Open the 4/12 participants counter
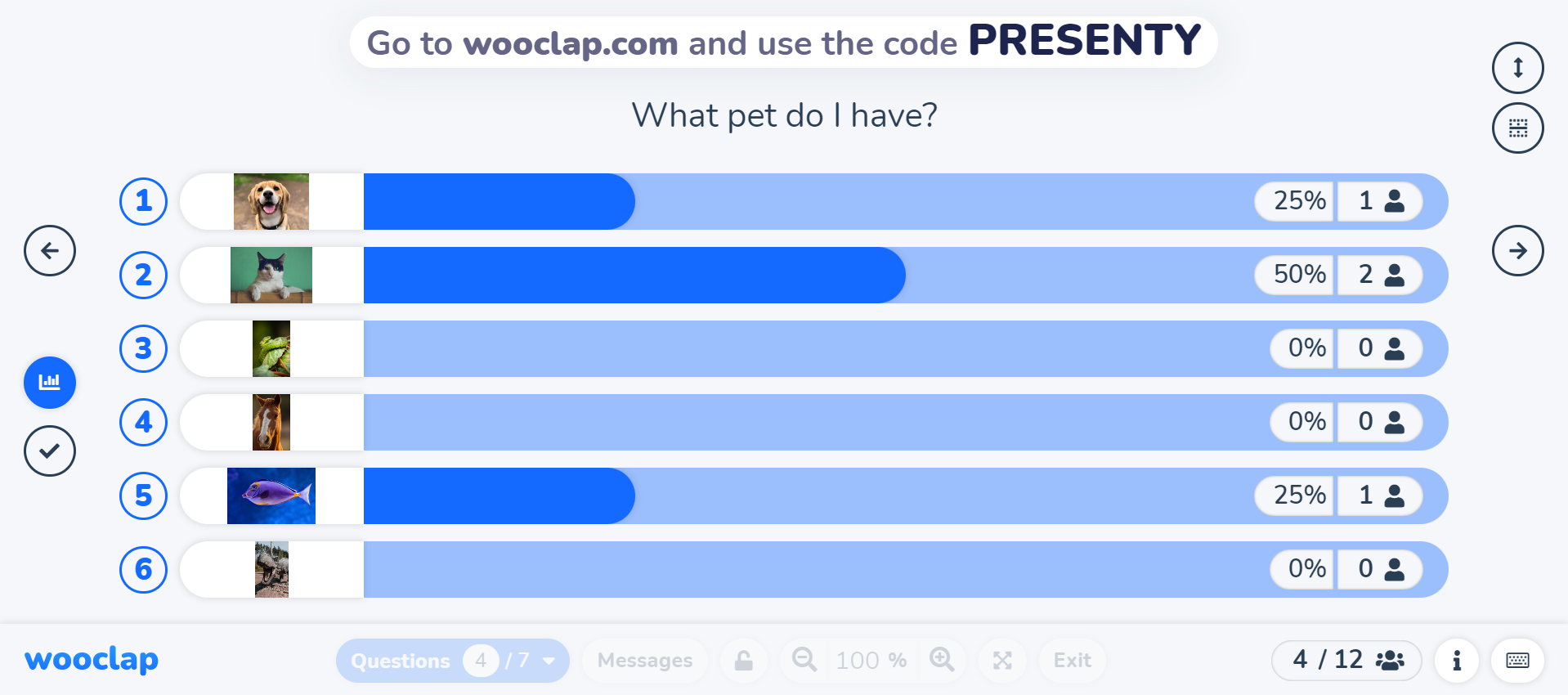 1346,660
